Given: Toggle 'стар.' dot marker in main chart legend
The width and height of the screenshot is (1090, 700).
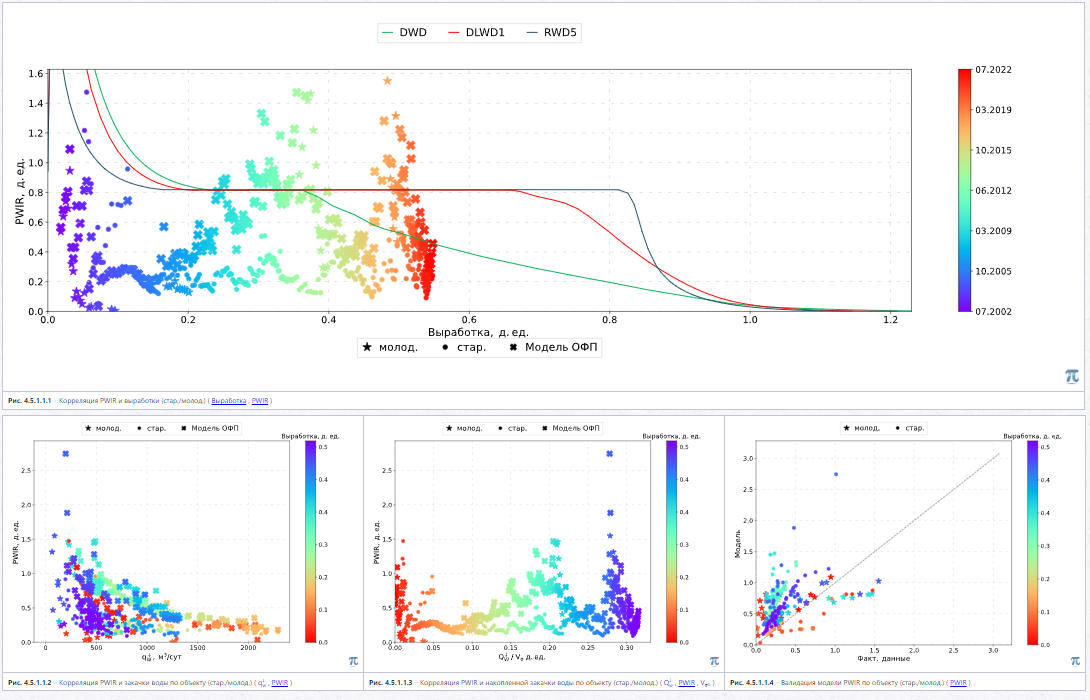Looking at the screenshot, I should (x=464, y=347).
